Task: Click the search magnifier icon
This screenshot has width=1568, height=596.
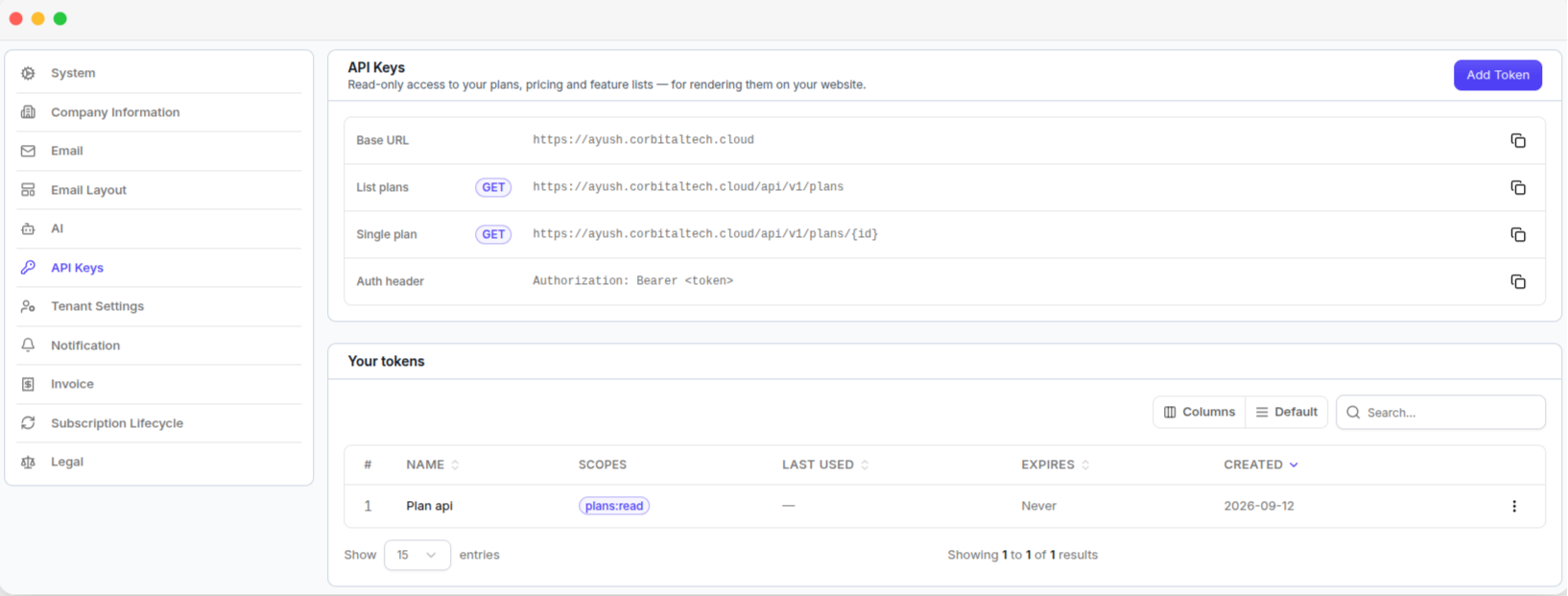Action: [x=1353, y=413]
